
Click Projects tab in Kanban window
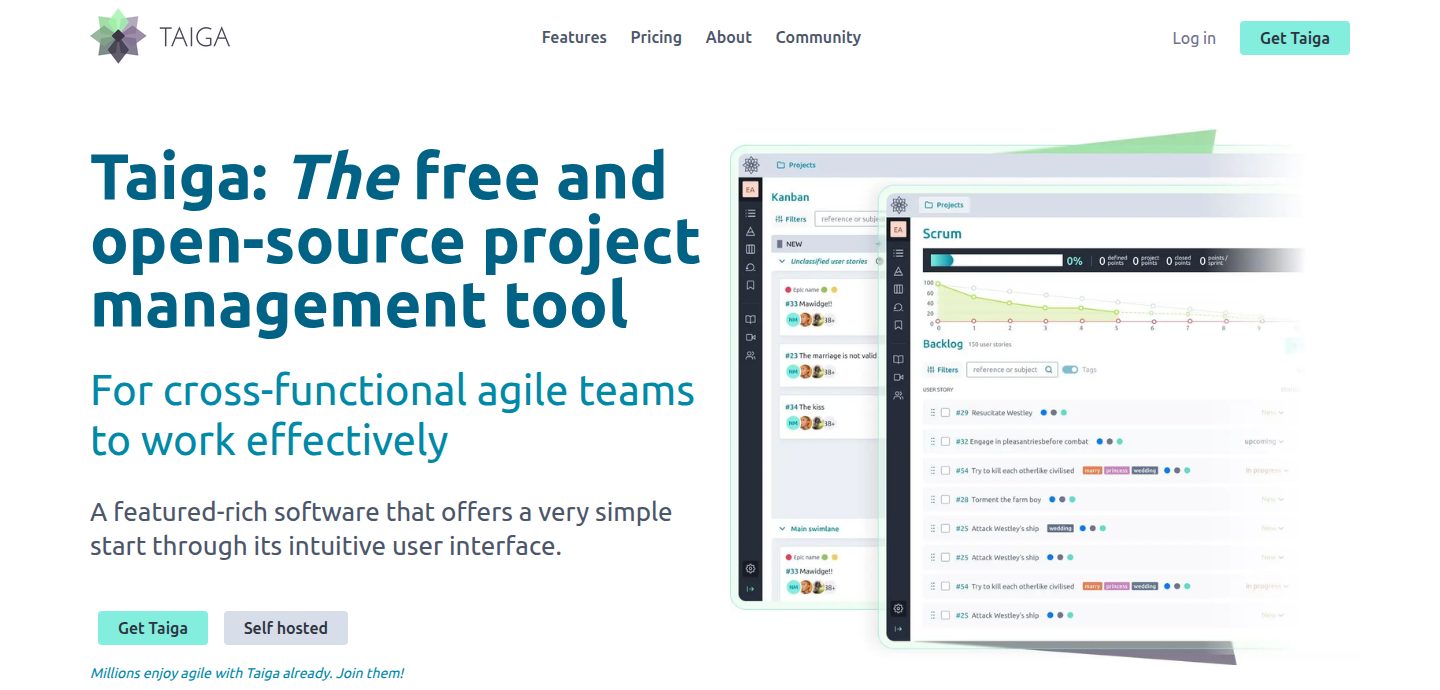tap(796, 165)
